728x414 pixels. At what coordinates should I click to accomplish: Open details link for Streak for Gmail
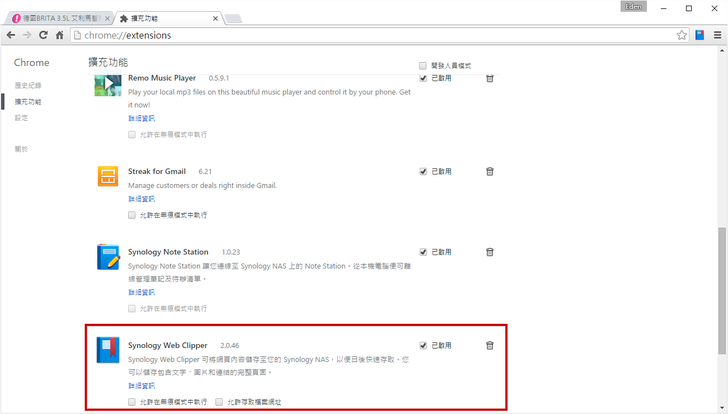coord(142,199)
